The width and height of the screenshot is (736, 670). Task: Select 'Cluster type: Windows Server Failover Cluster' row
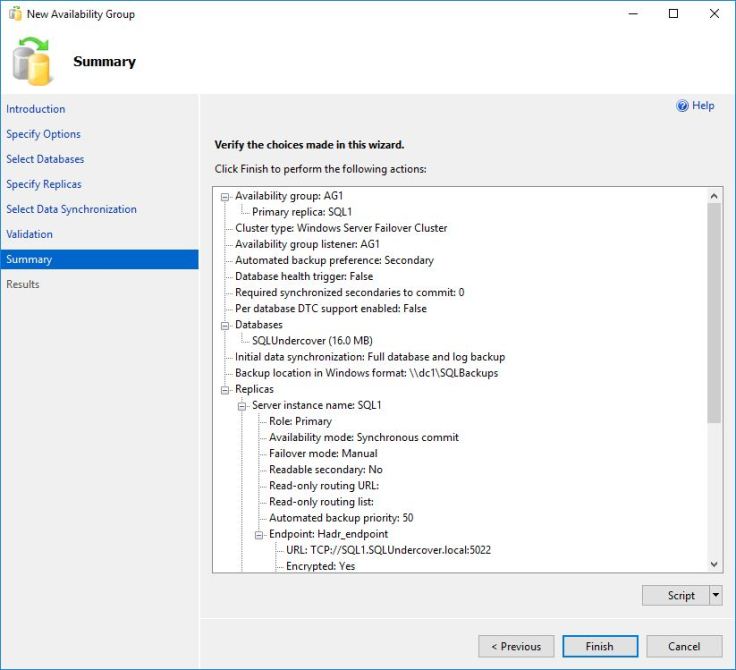point(341,228)
